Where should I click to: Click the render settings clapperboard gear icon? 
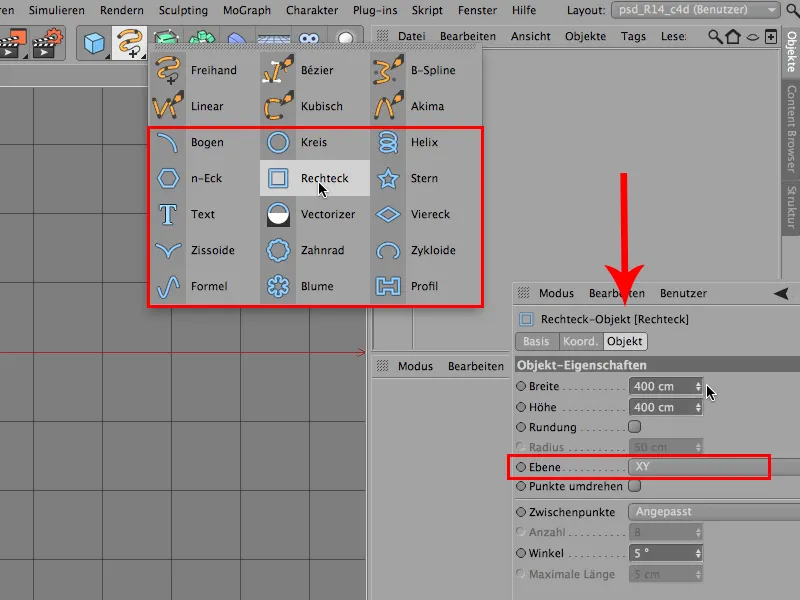[x=47, y=43]
